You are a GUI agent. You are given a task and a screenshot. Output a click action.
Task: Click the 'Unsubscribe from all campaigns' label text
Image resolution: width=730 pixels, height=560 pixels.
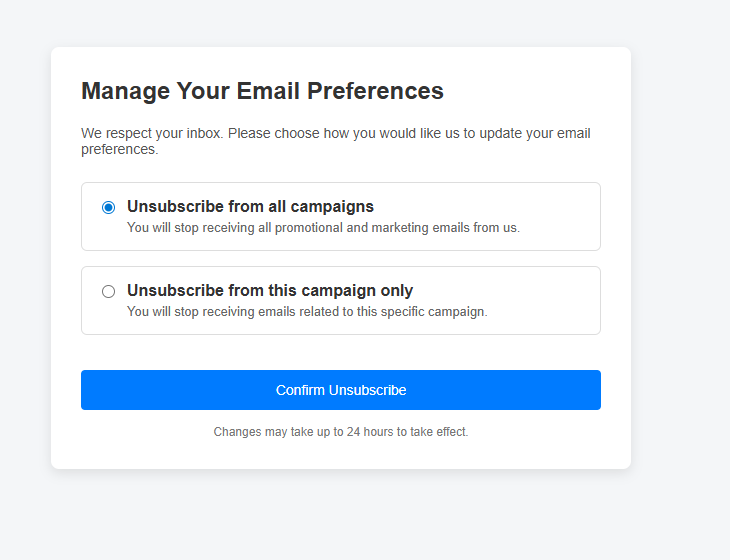(250, 207)
